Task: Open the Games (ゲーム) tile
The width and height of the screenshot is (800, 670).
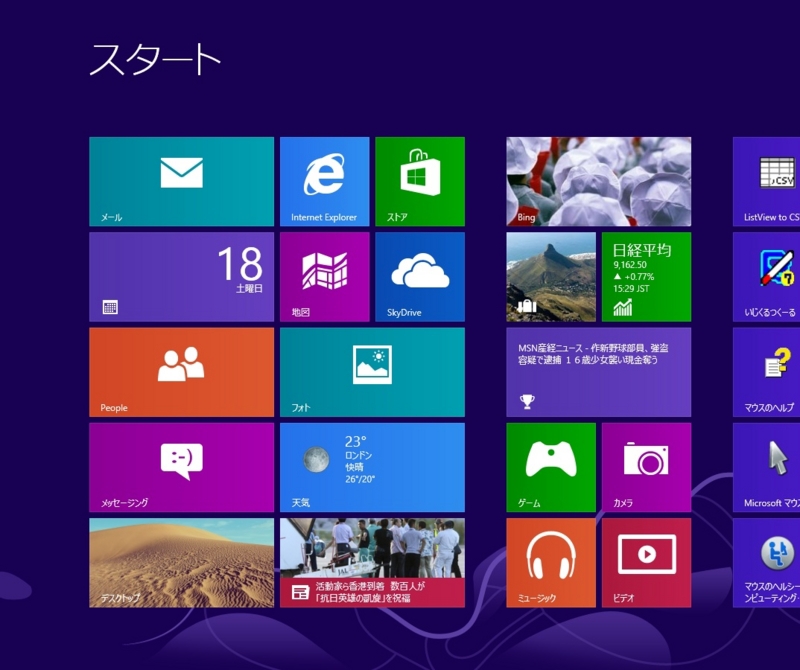Action: [x=551, y=467]
